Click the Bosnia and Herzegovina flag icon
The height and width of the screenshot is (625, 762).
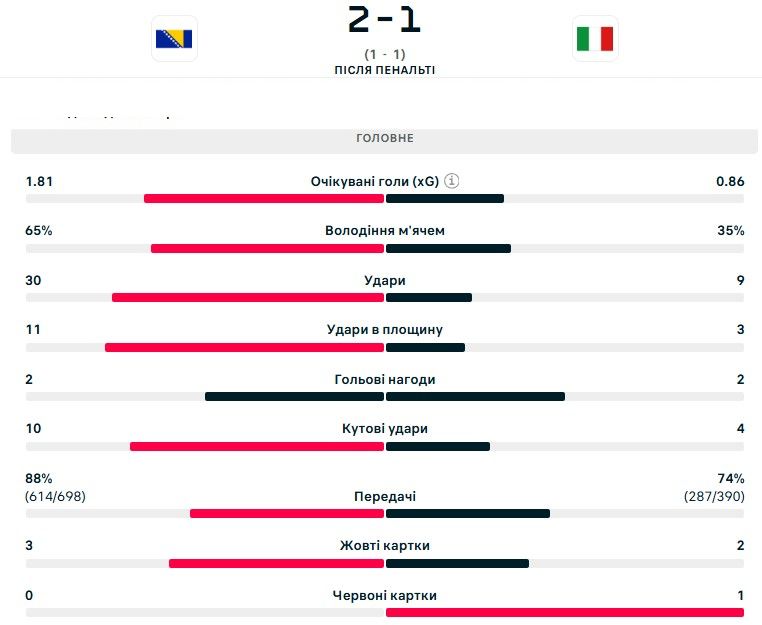tap(174, 39)
